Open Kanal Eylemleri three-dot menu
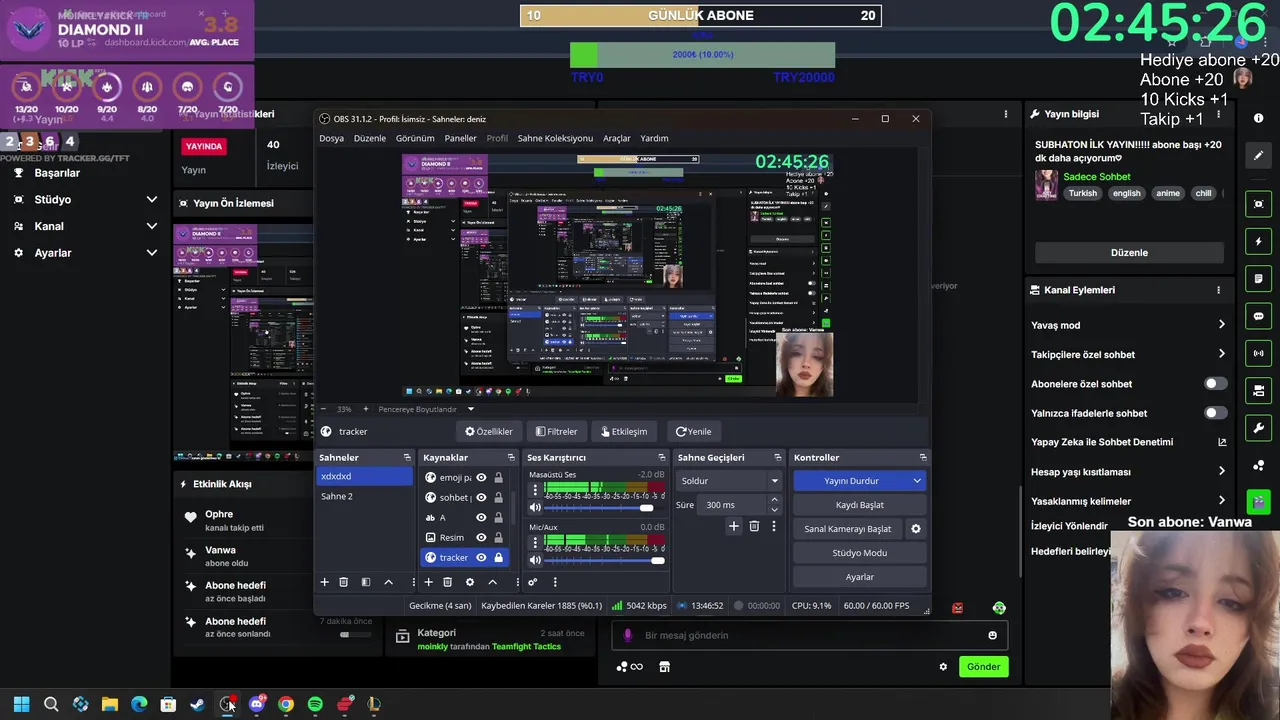 tap(1218, 290)
